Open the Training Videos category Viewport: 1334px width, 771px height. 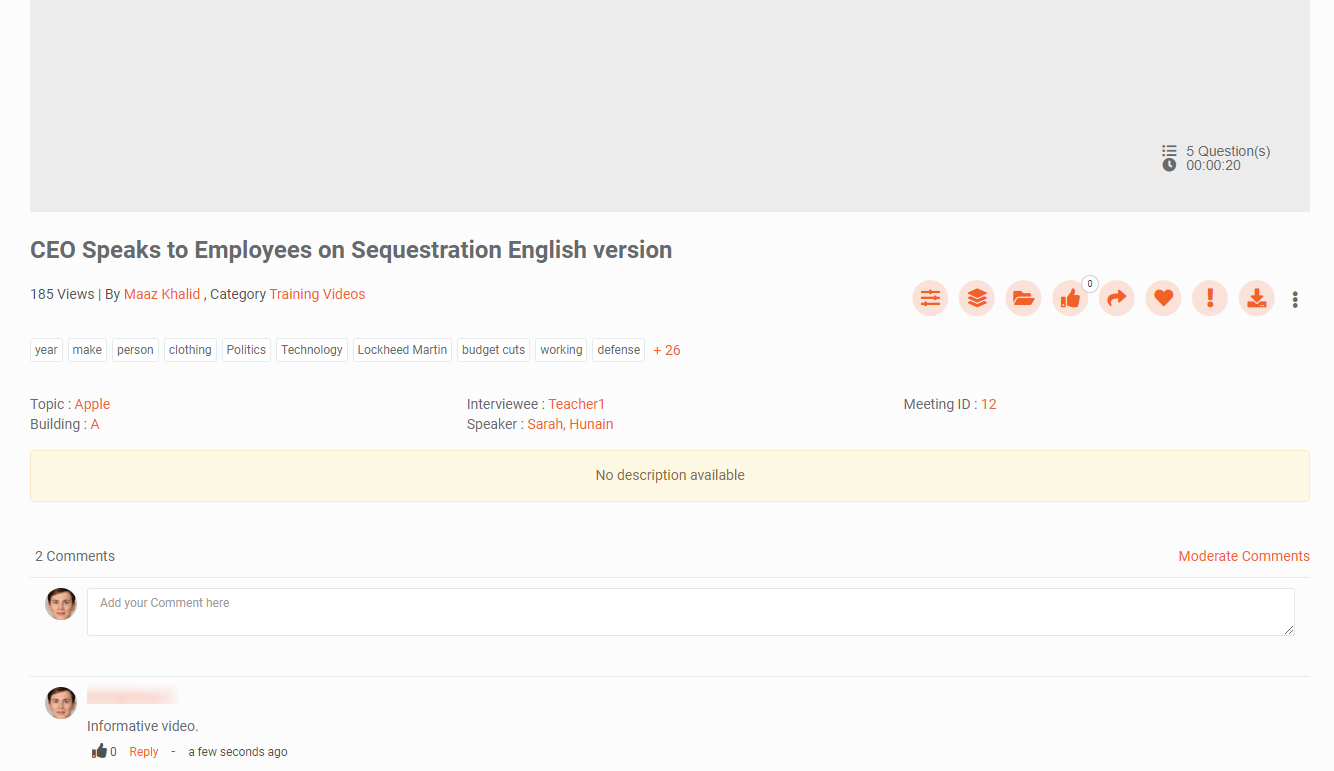pyautogui.click(x=317, y=294)
